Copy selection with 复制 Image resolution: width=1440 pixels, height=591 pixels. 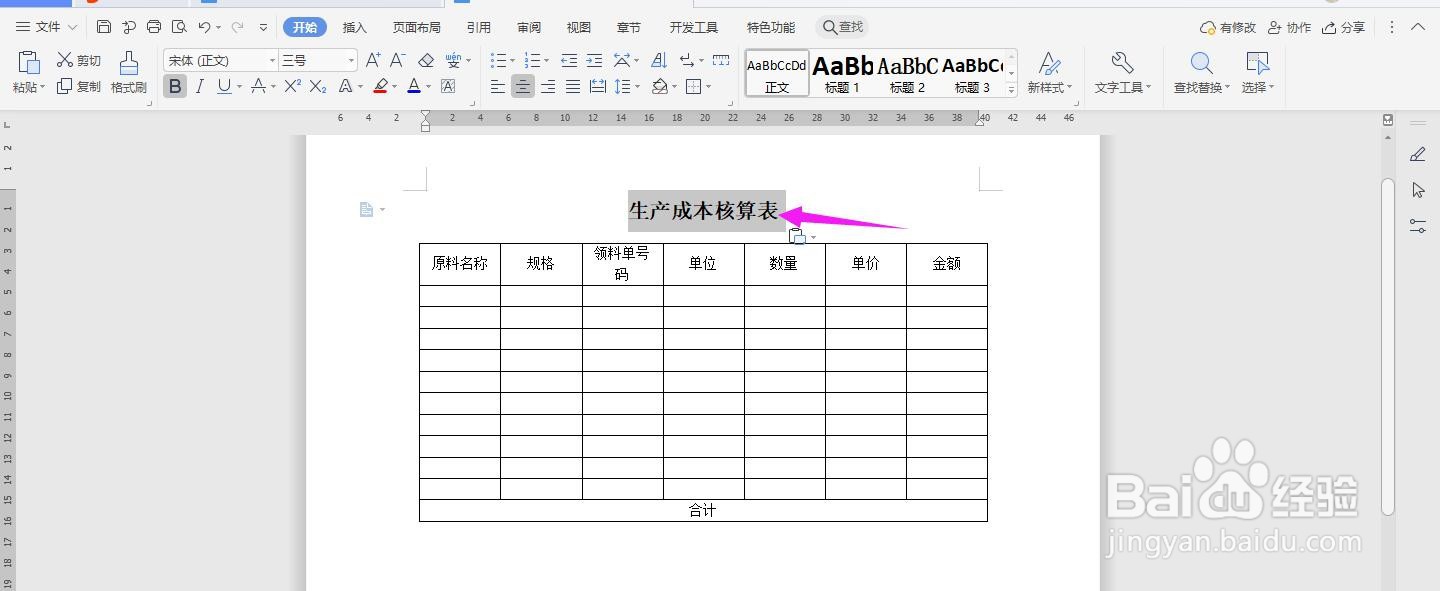click(79, 87)
